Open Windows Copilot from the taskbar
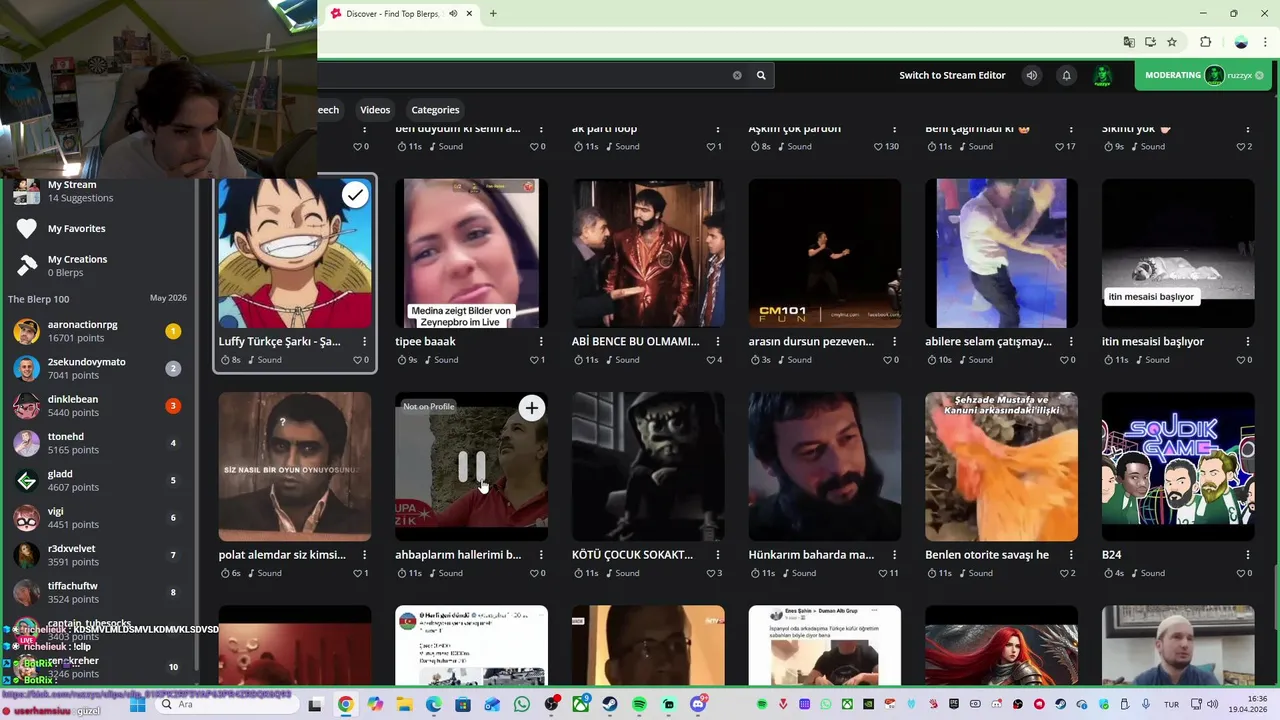 tap(375, 705)
